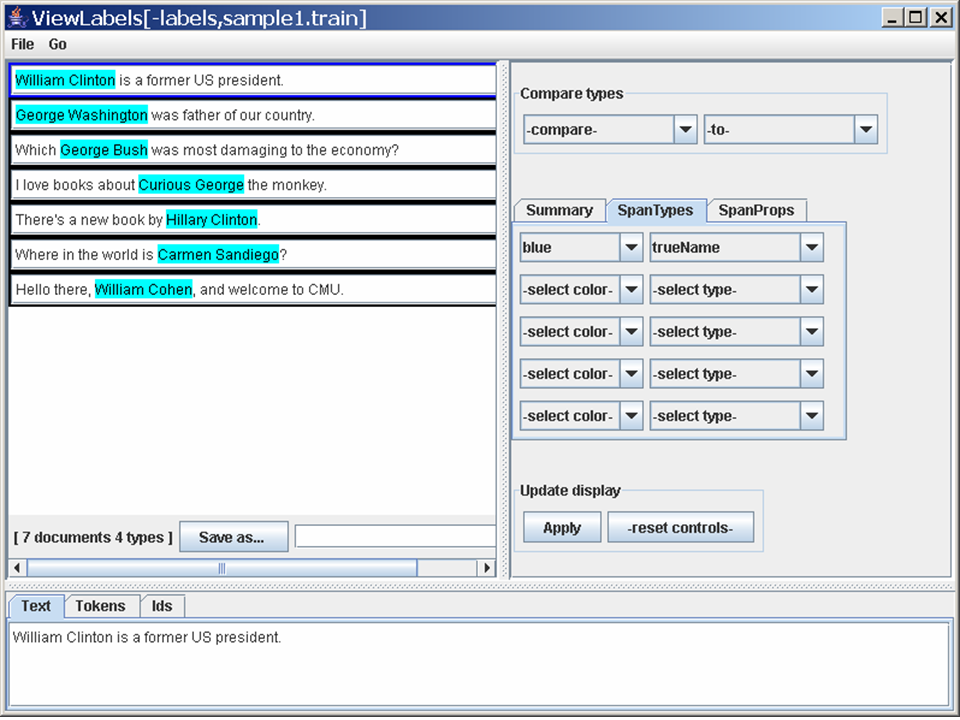This screenshot has height=720, width=960.
Task: Open the File menu
Action: (x=22, y=44)
